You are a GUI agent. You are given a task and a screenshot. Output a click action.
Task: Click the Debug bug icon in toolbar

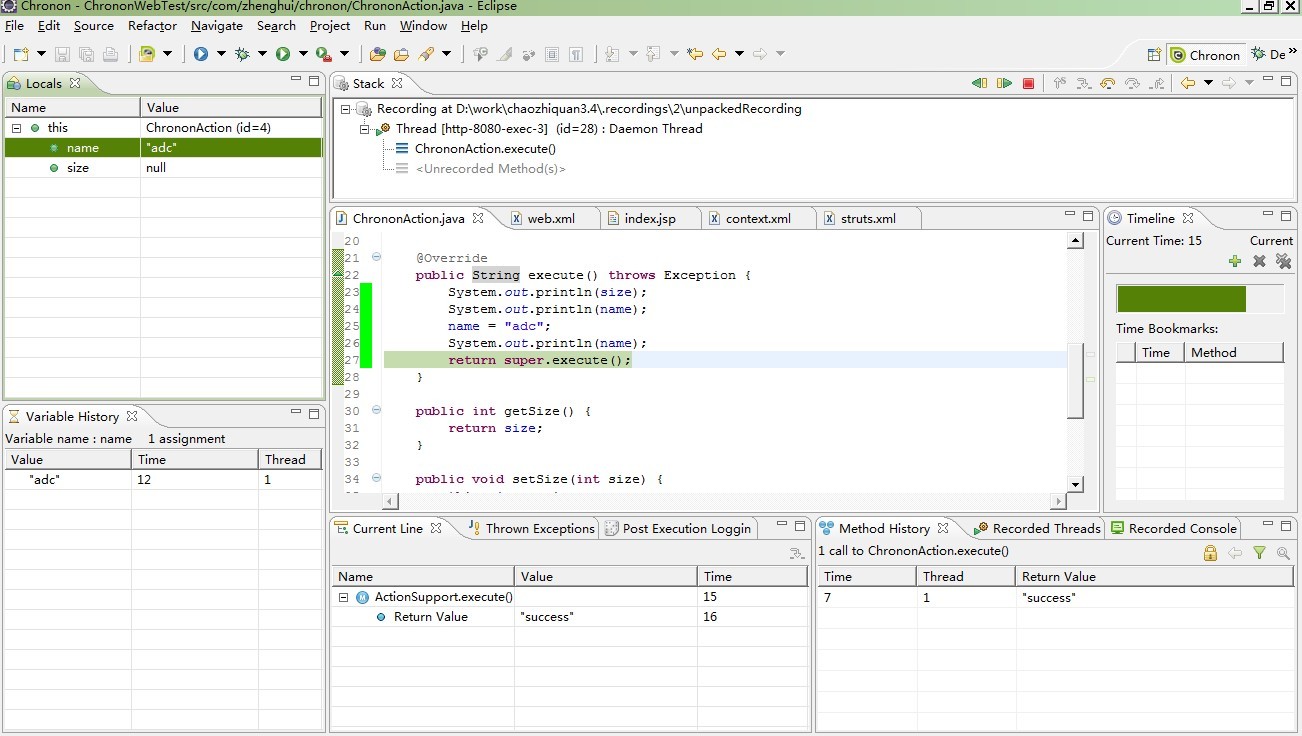pos(242,54)
